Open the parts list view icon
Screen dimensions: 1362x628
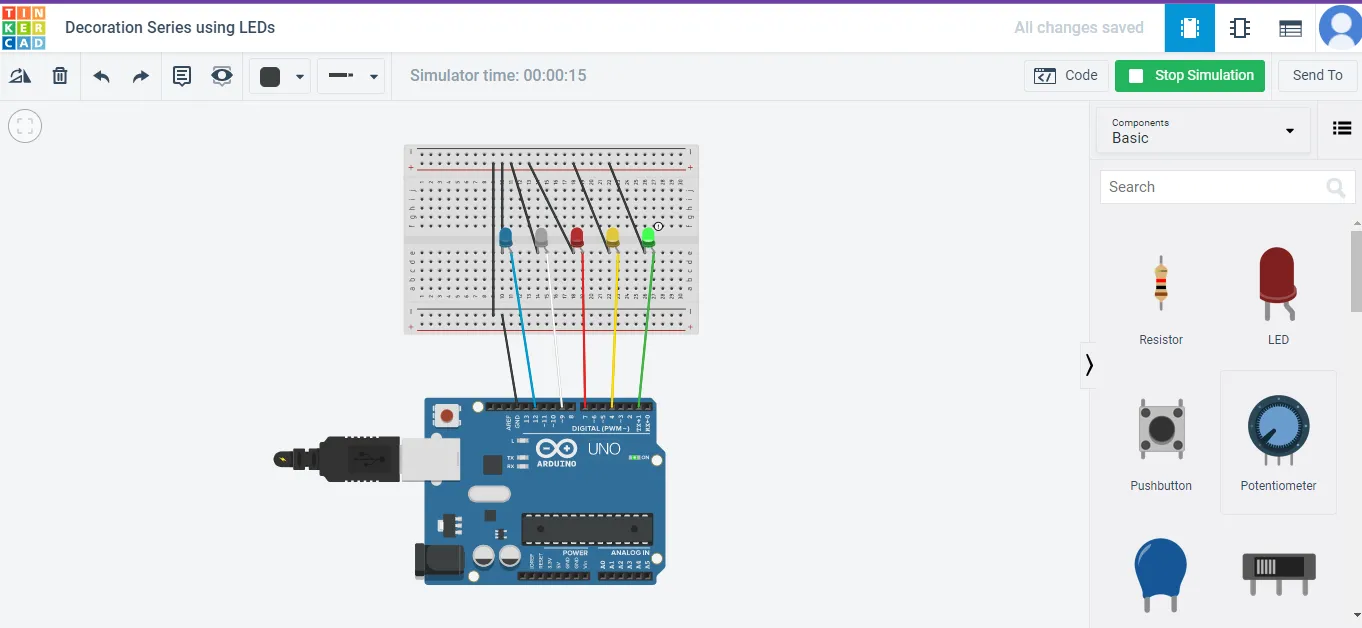point(1290,28)
